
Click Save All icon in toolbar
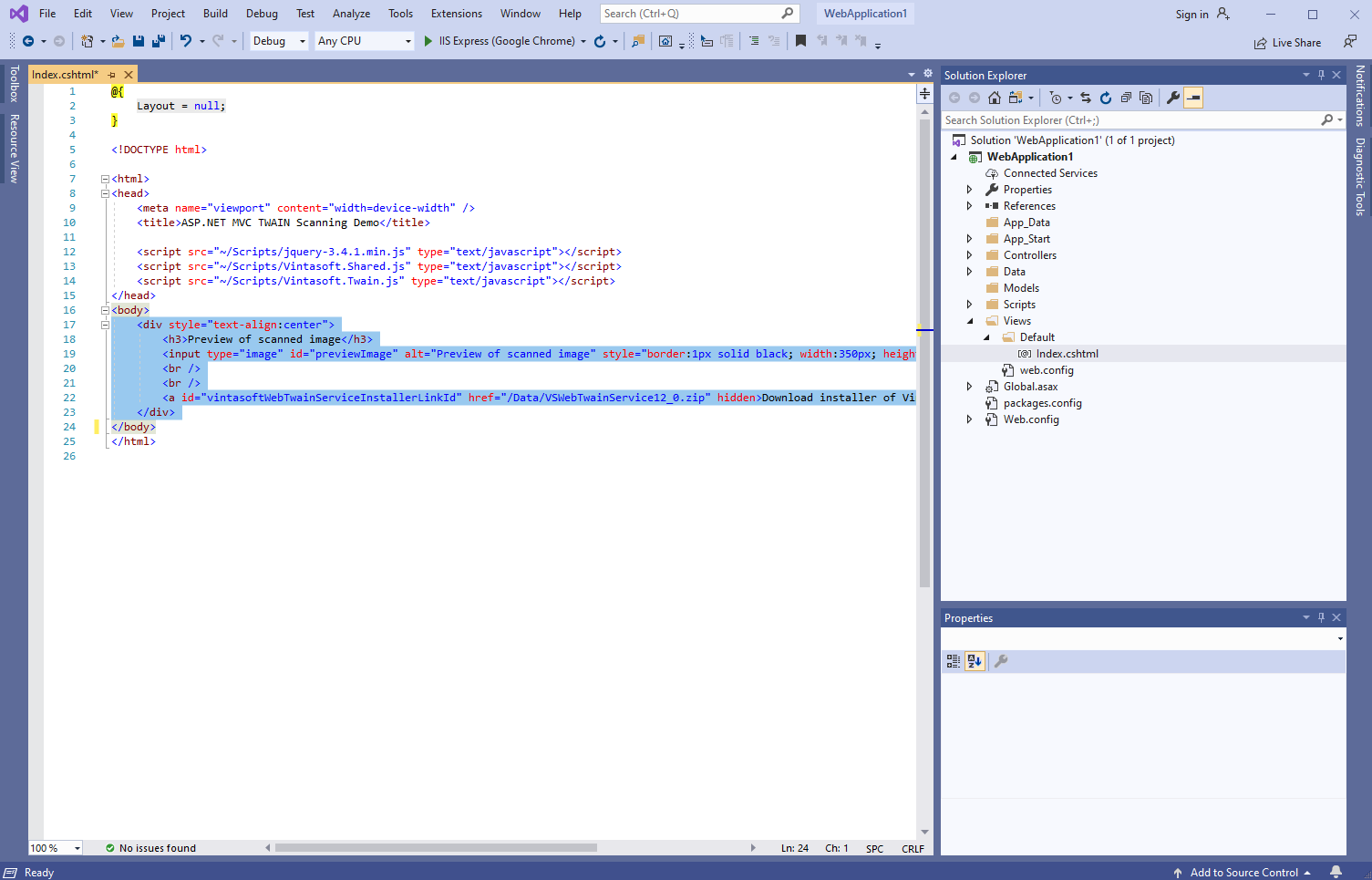click(x=158, y=41)
